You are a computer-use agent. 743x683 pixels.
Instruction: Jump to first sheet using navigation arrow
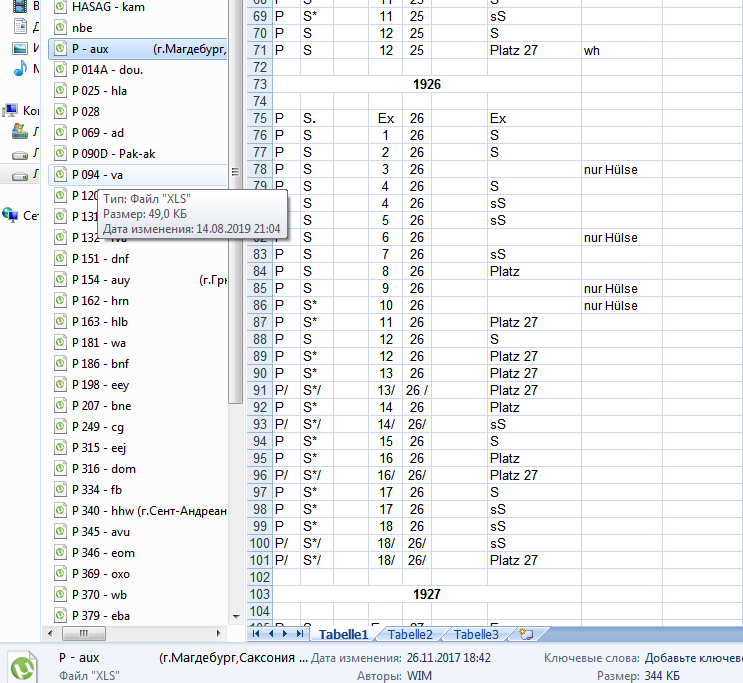coord(257,634)
